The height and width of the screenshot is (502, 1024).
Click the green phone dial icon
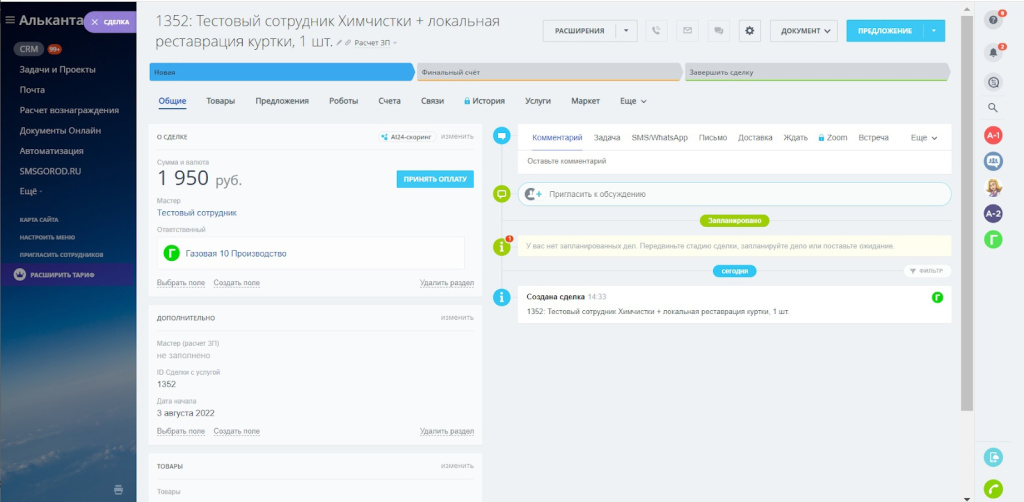(x=993, y=489)
